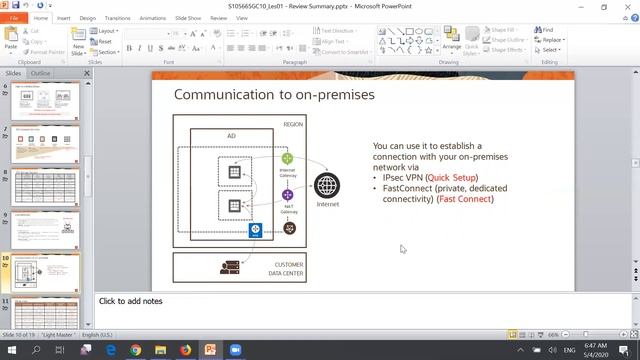This screenshot has width=640, height=360.
Task: Click the Numbering list icon
Action: [x=246, y=33]
